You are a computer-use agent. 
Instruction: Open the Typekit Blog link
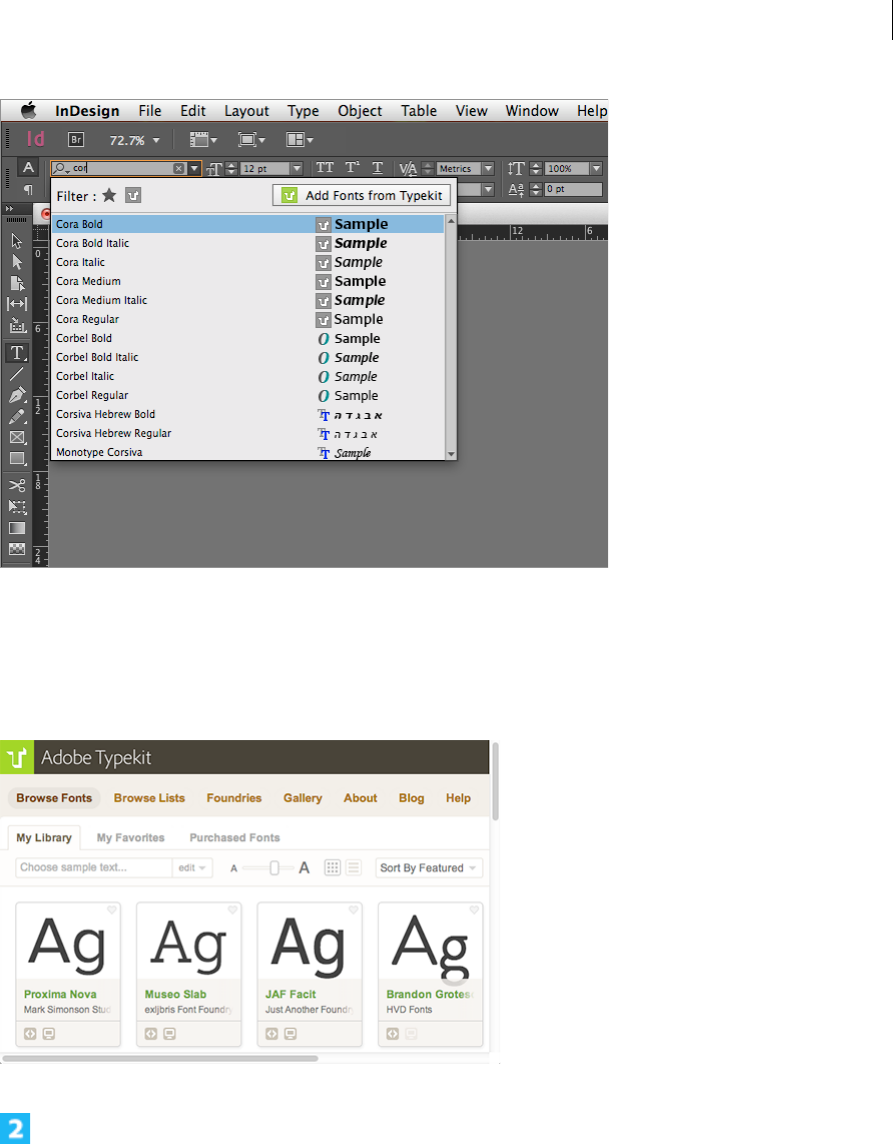pos(411,798)
